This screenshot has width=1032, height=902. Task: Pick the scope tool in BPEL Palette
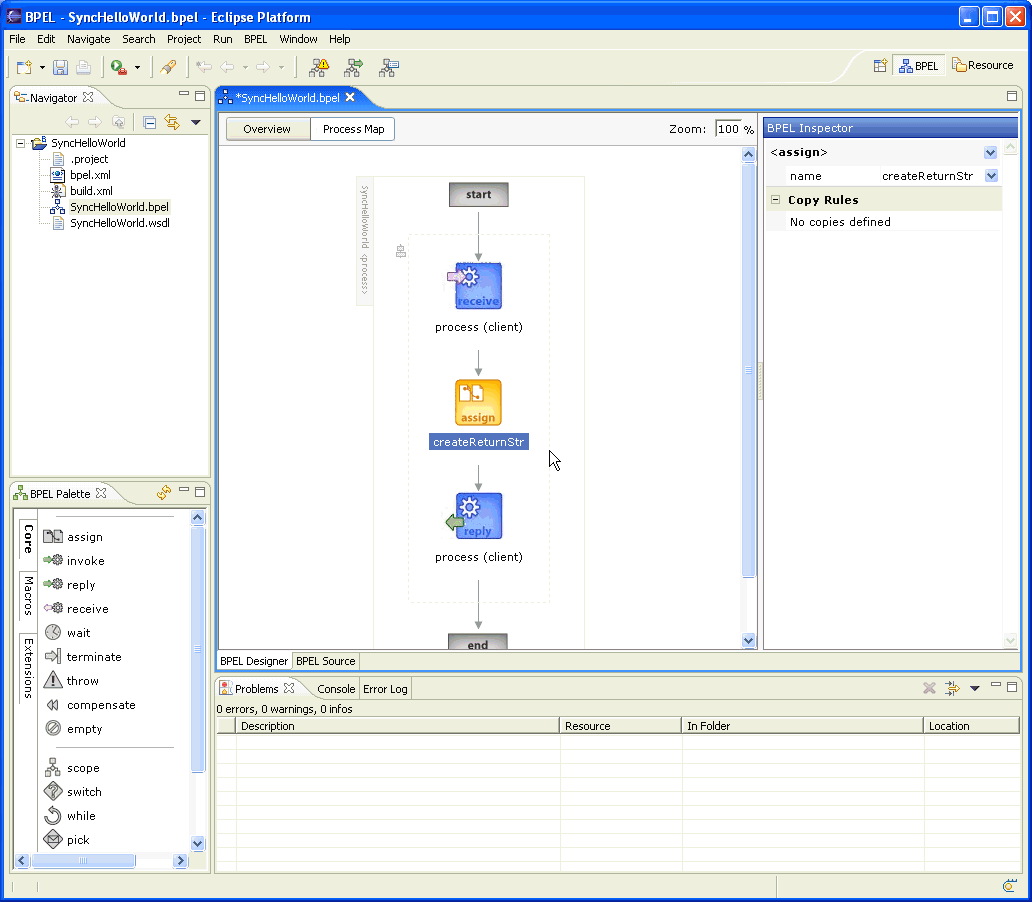tap(72, 768)
